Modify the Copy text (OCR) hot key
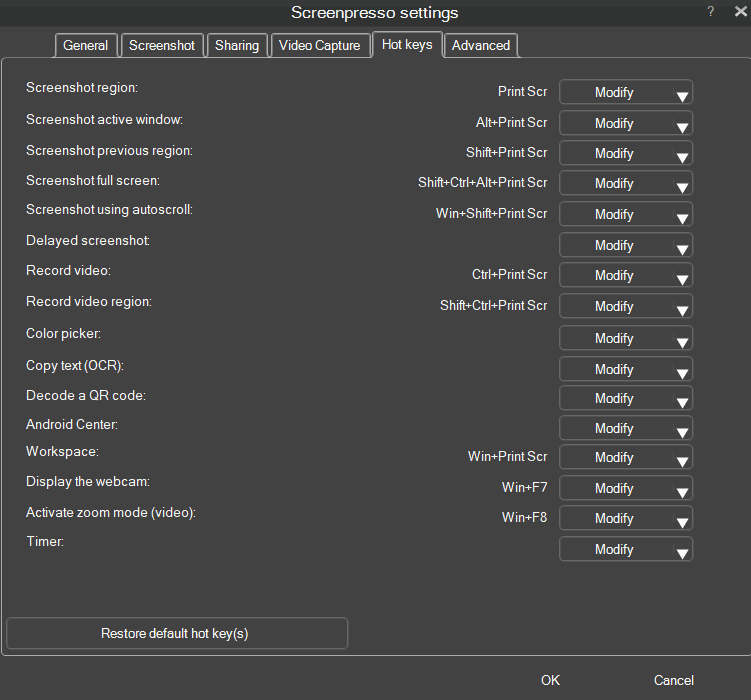The height and width of the screenshot is (700, 751). coord(615,369)
